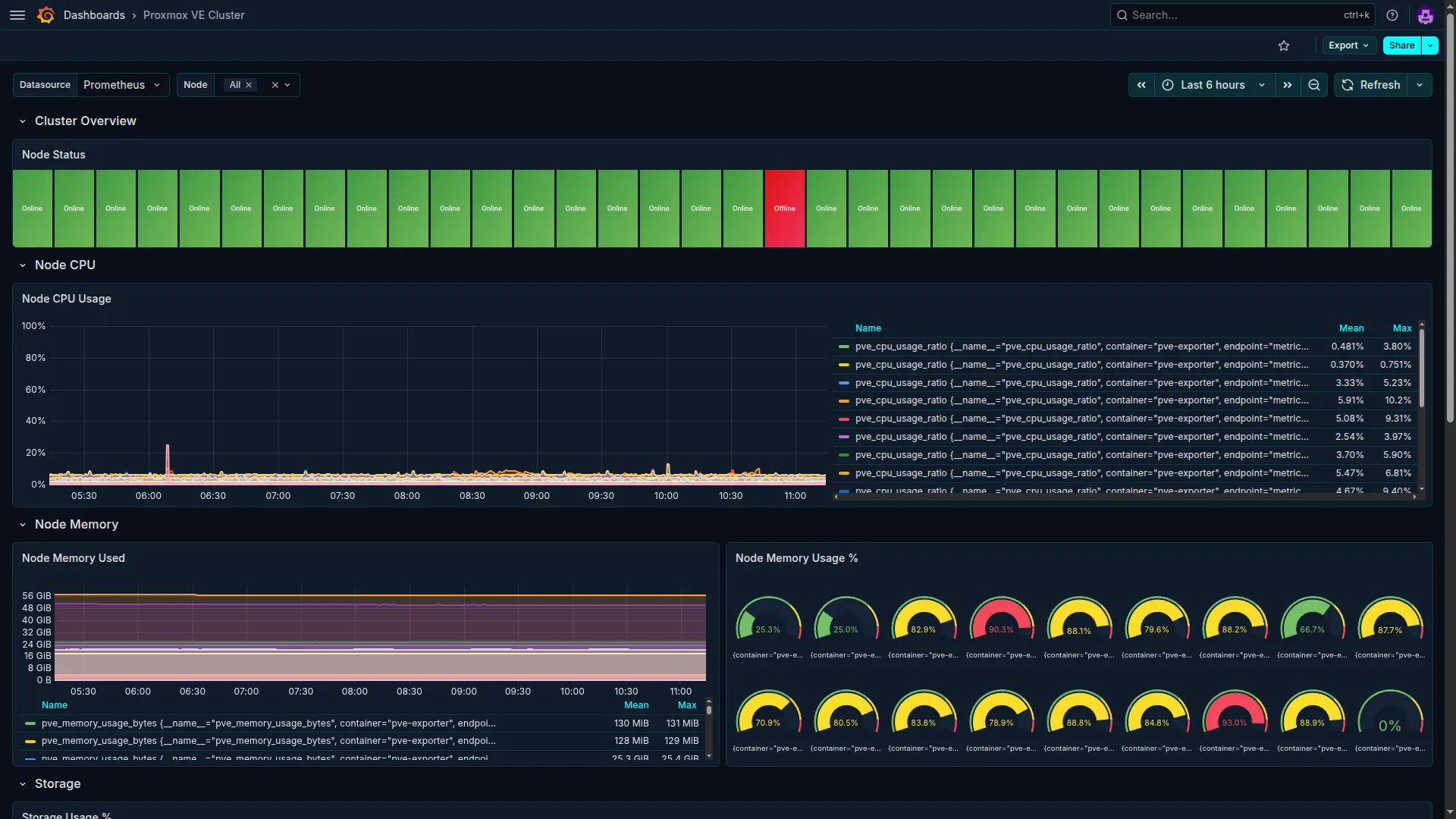Click red swatch of 5.08% CPU series
Screen dimensions: 1456x819
843,419
